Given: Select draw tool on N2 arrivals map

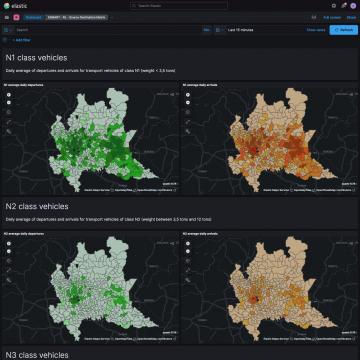Looking at the screenshot, I should tap(188, 280).
